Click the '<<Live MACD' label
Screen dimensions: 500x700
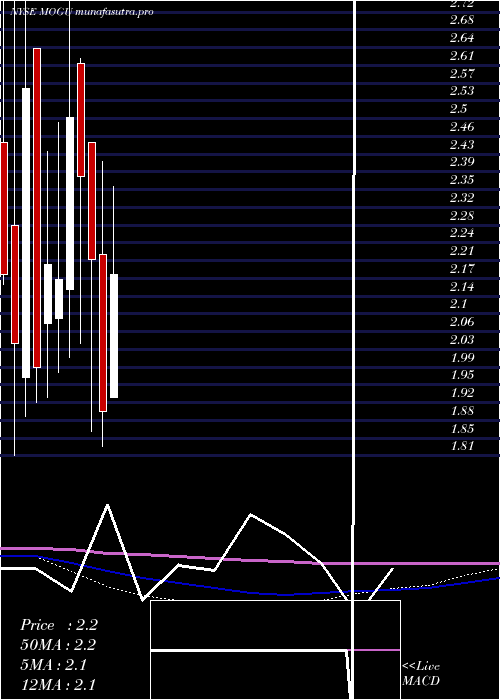(421, 674)
